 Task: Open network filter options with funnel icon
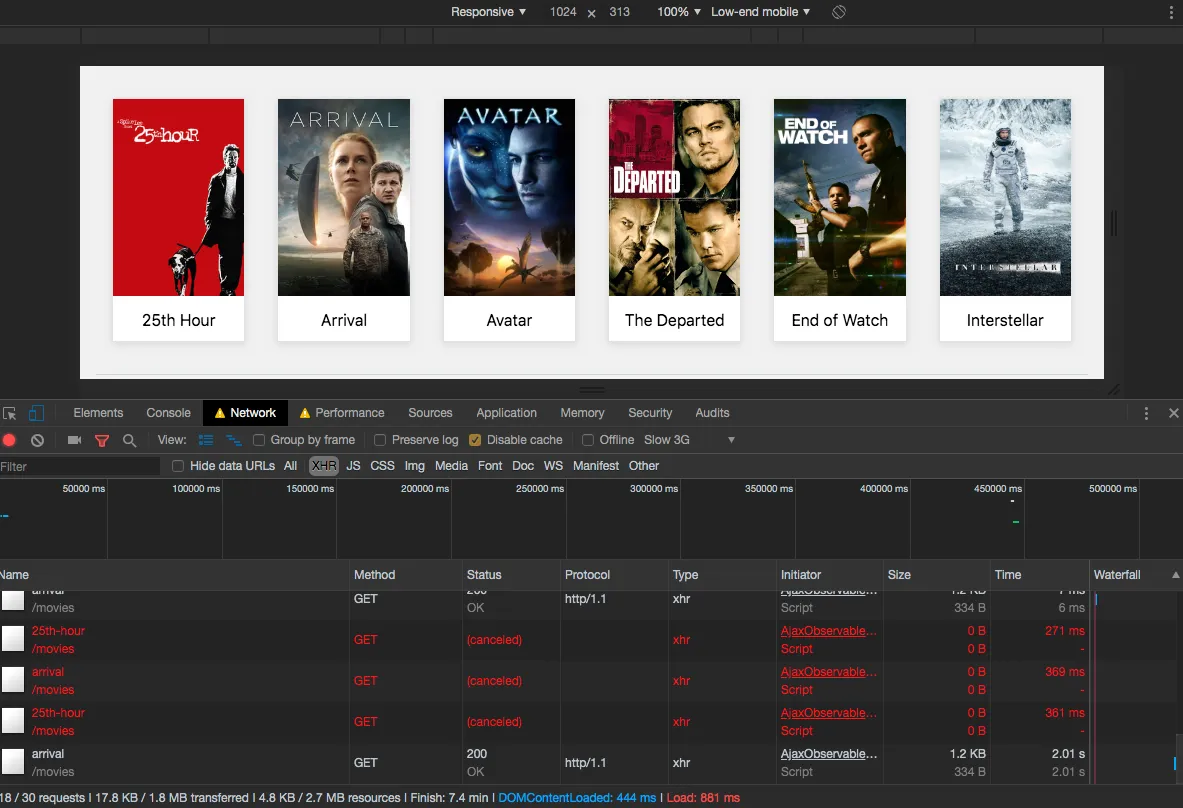pyautogui.click(x=101, y=440)
